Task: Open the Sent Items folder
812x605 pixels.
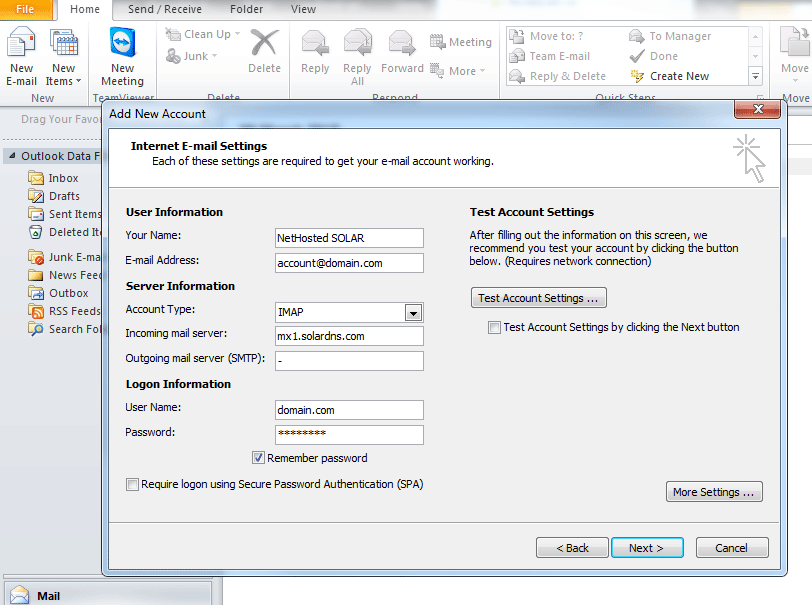Action: click(65, 214)
